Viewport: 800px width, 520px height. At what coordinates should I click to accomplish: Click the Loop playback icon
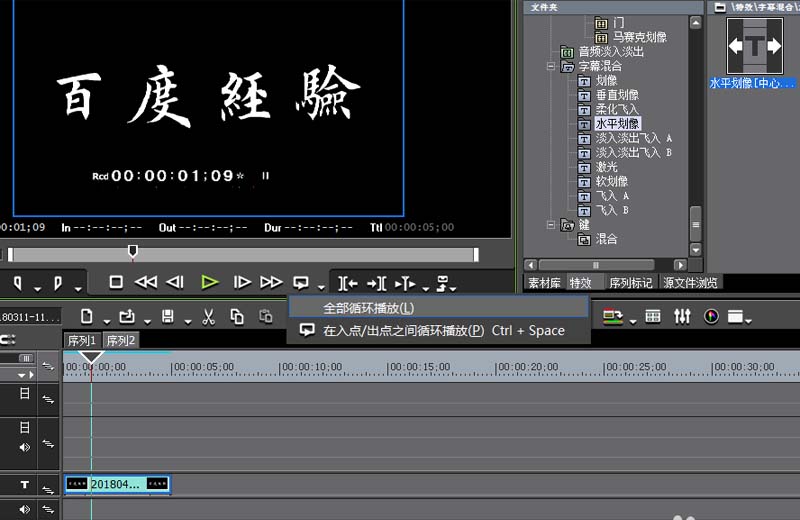pyautogui.click(x=301, y=282)
